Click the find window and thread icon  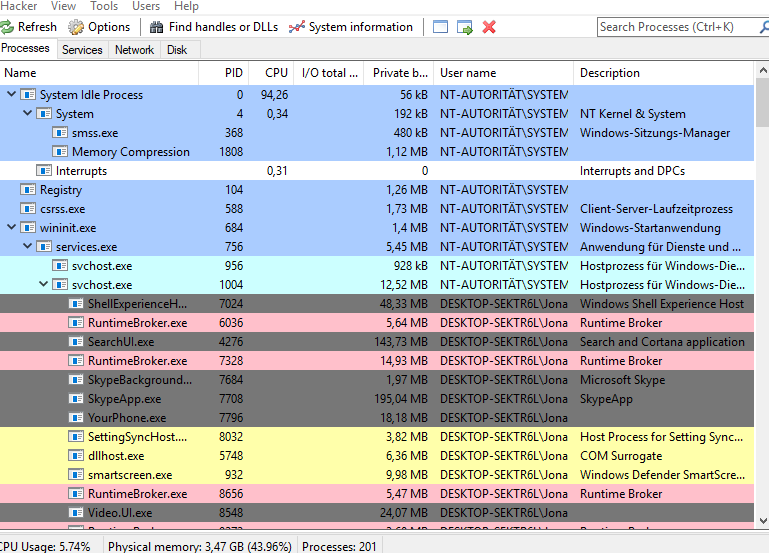coord(465,27)
